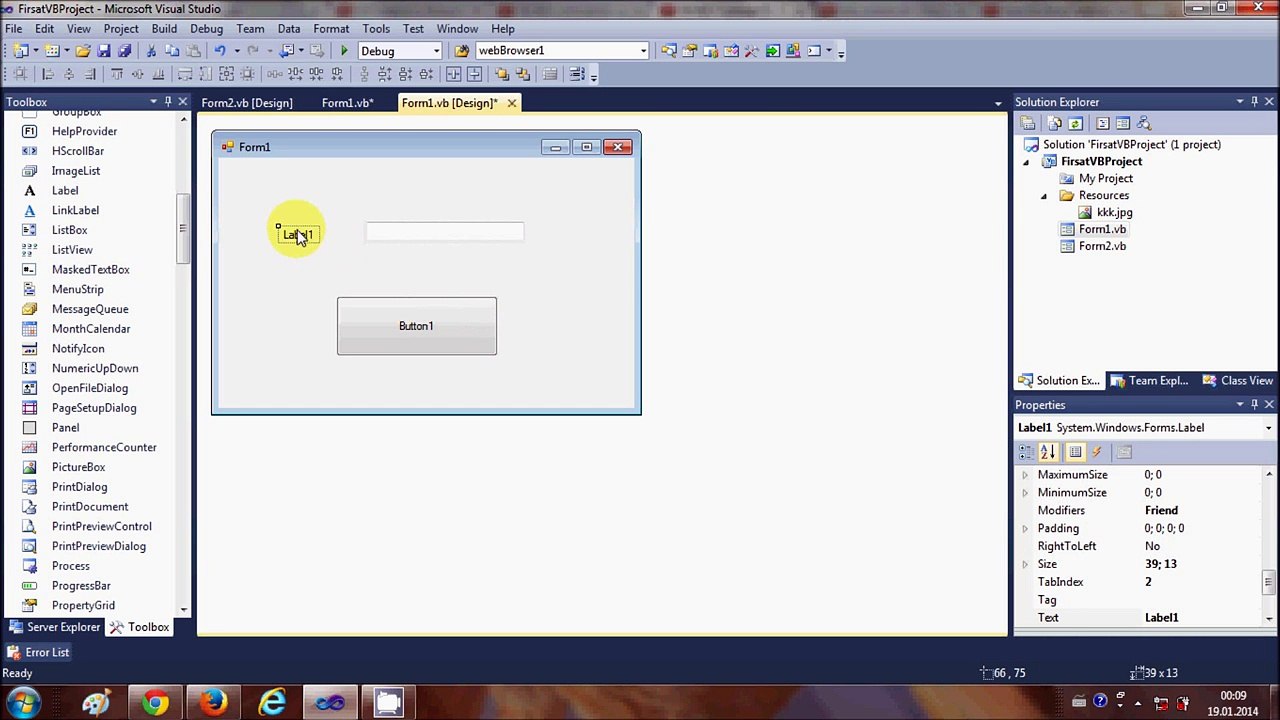Toggle auto-hide pin on Solution Explorer
Screen dimensions: 1280x720
click(x=1254, y=101)
